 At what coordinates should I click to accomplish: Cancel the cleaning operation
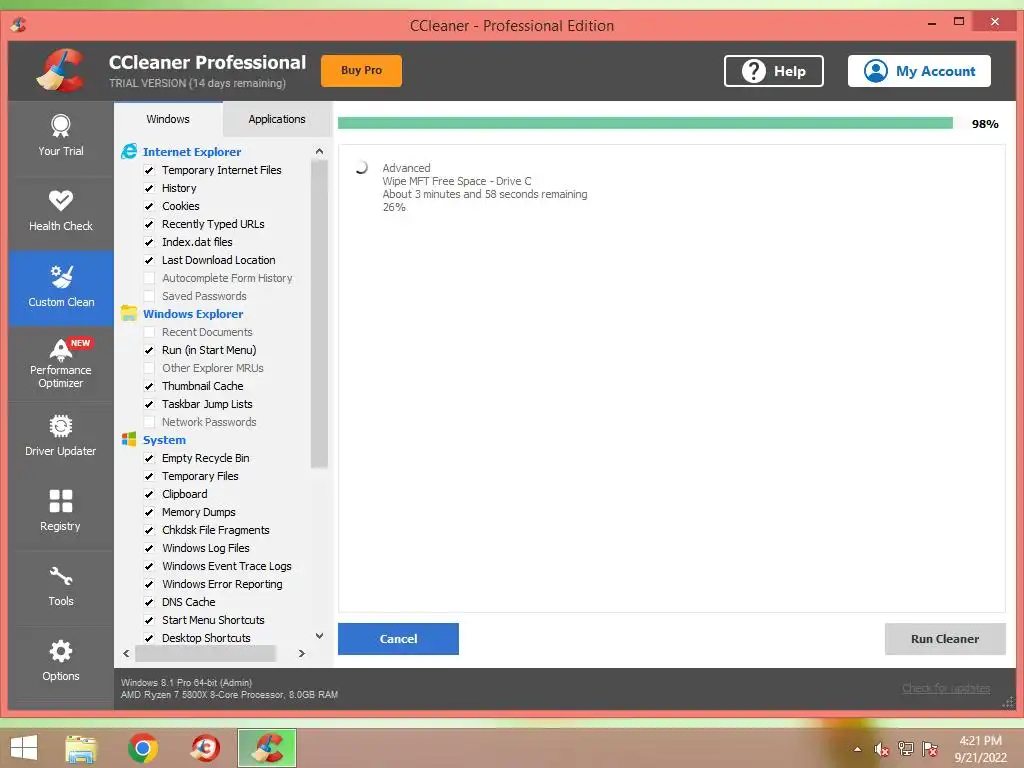point(398,639)
